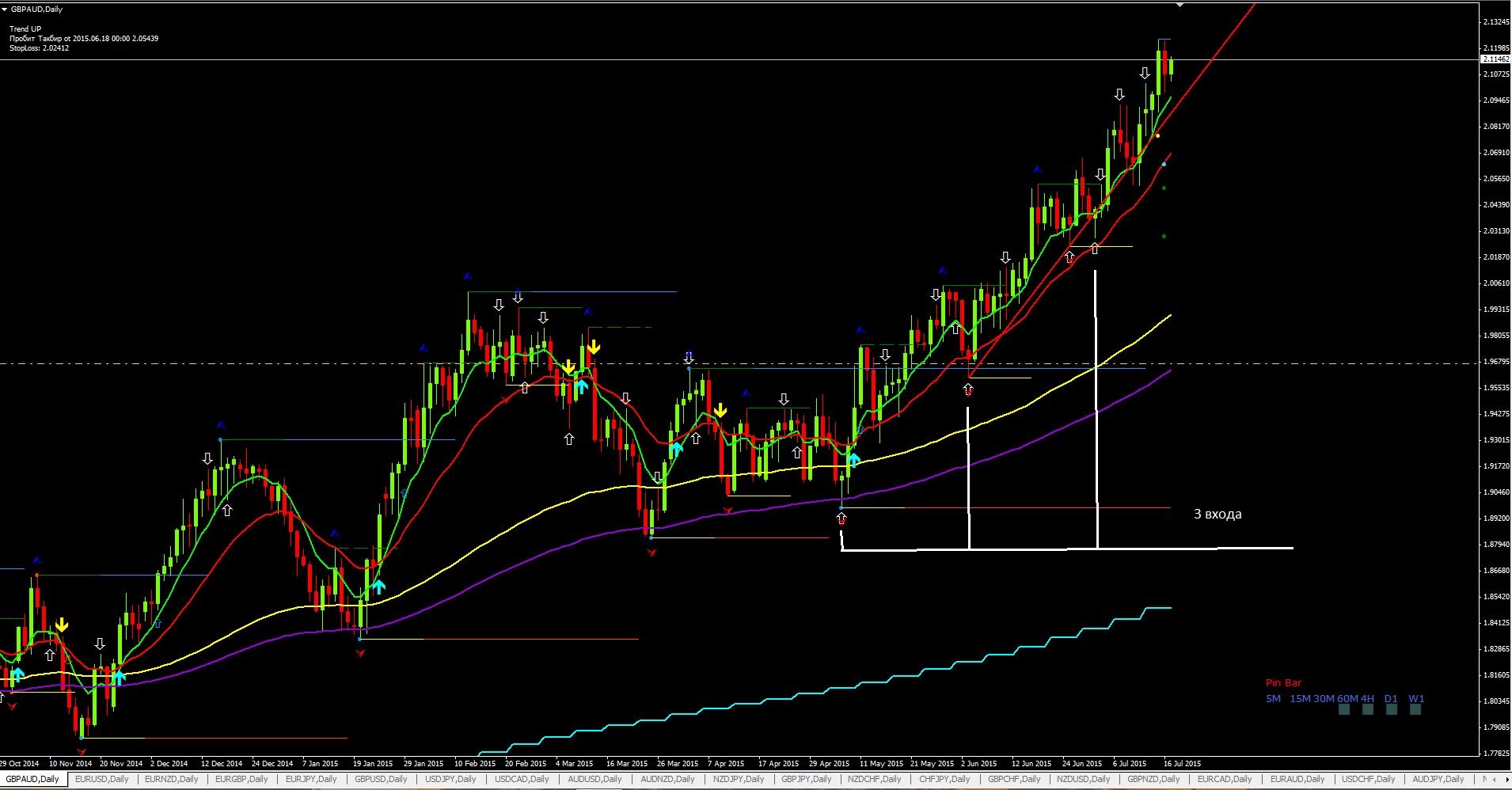
Task: Click the 5M timeframe label
Action: 1273,698
